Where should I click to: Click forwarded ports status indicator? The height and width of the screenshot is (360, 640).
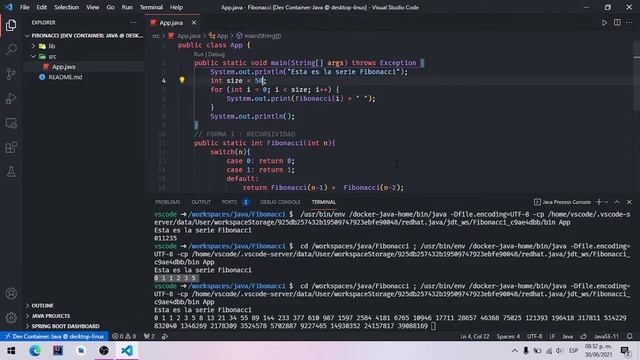click(149, 336)
